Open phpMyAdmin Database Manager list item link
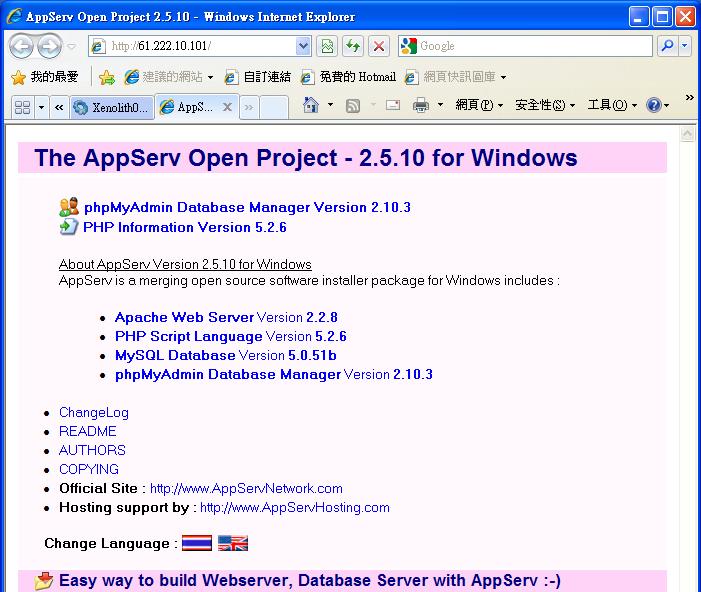This screenshot has height=592, width=701. (228, 374)
